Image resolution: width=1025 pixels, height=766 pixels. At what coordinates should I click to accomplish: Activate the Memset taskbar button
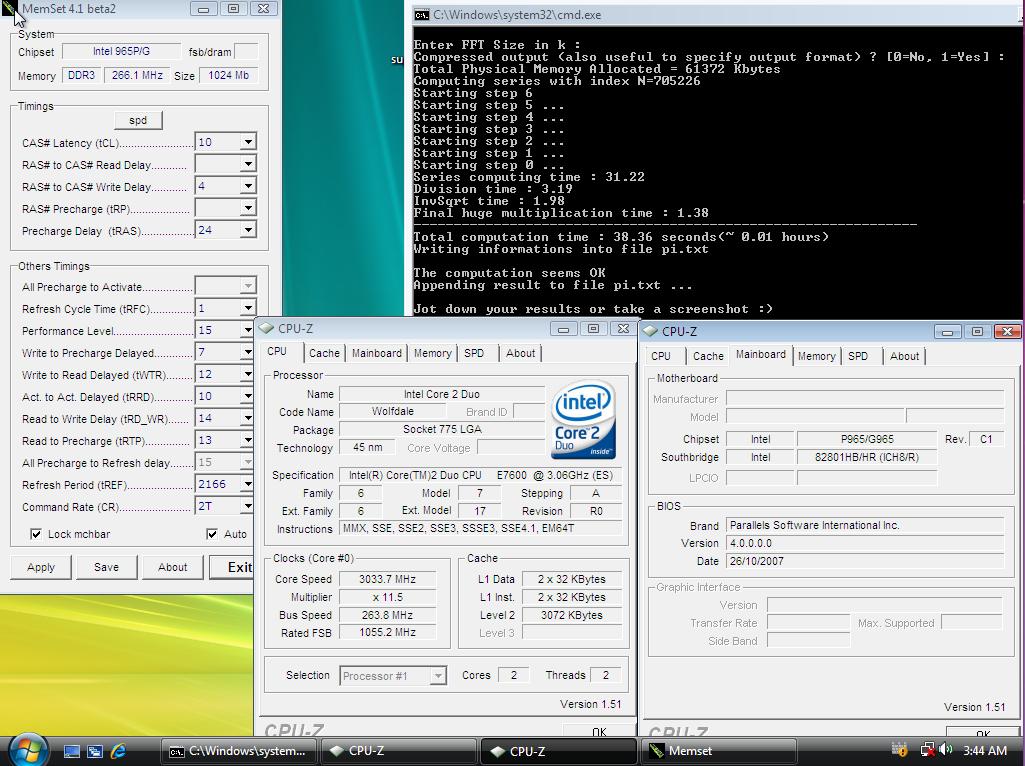click(x=719, y=752)
